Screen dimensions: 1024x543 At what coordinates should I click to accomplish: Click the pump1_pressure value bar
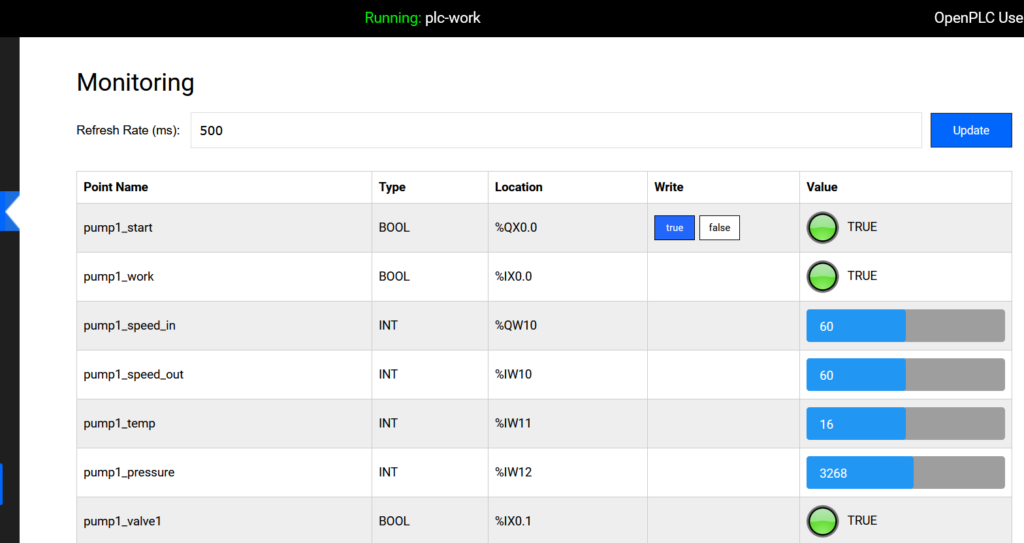click(x=905, y=473)
